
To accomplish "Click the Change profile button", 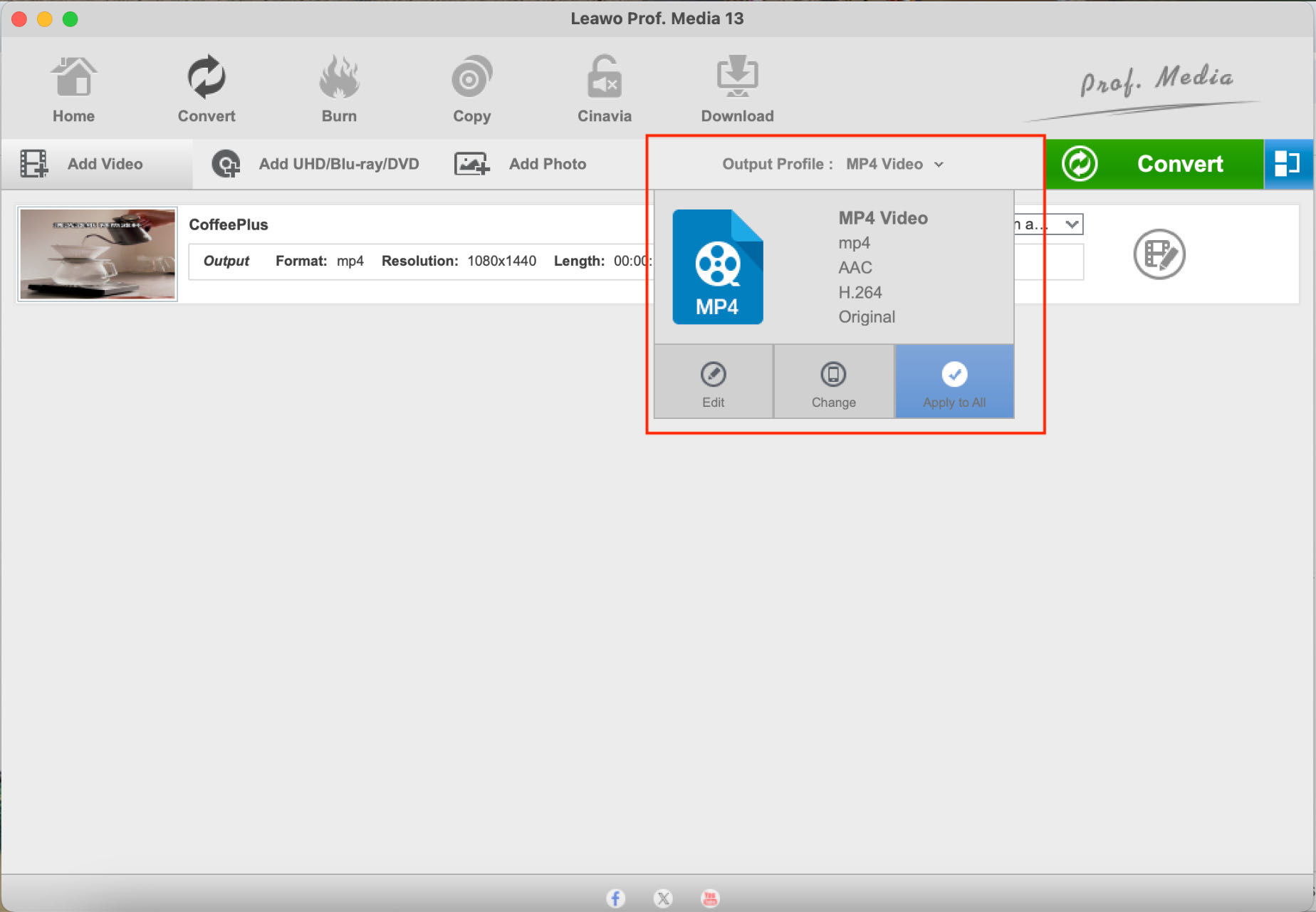I will [x=833, y=381].
